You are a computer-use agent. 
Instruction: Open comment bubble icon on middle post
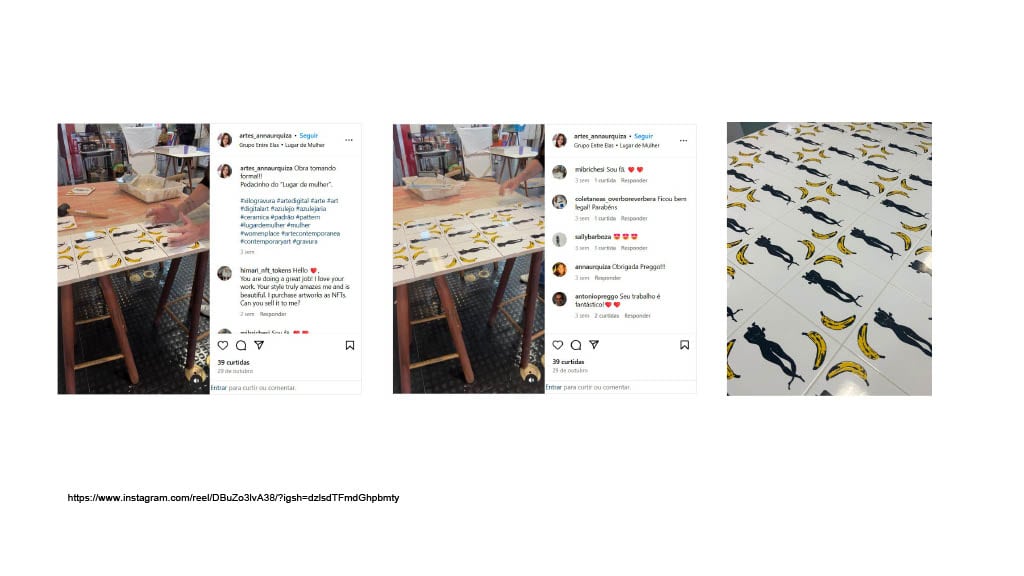[576, 344]
